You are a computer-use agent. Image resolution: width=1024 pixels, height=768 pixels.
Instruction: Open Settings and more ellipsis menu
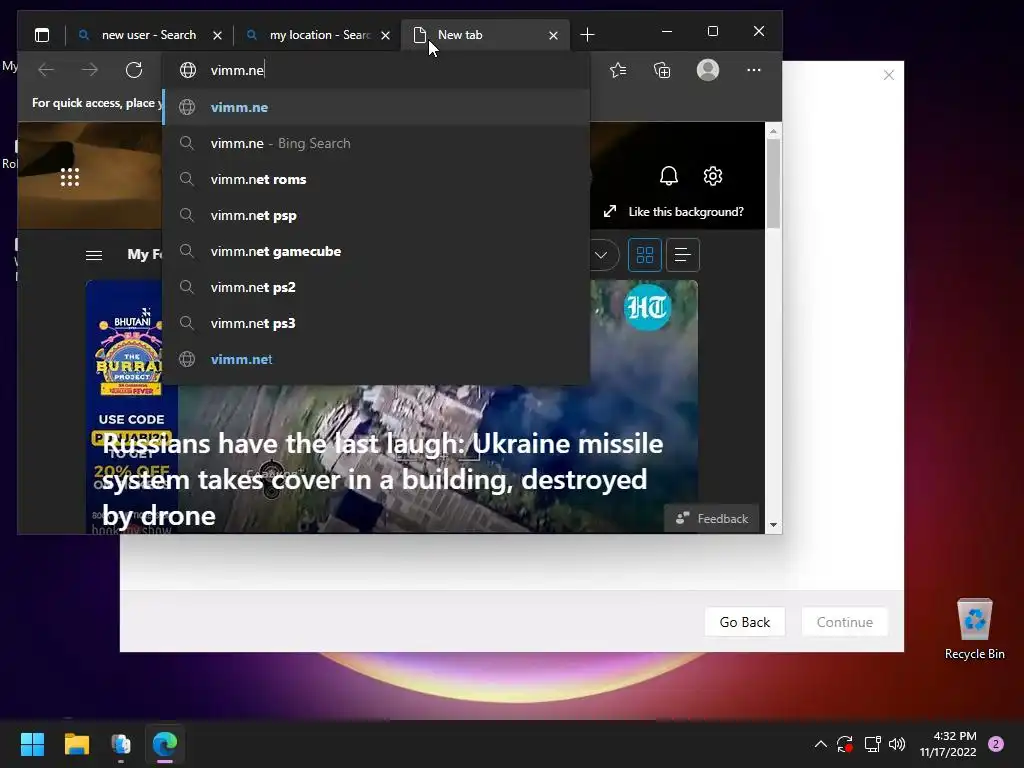(x=754, y=70)
